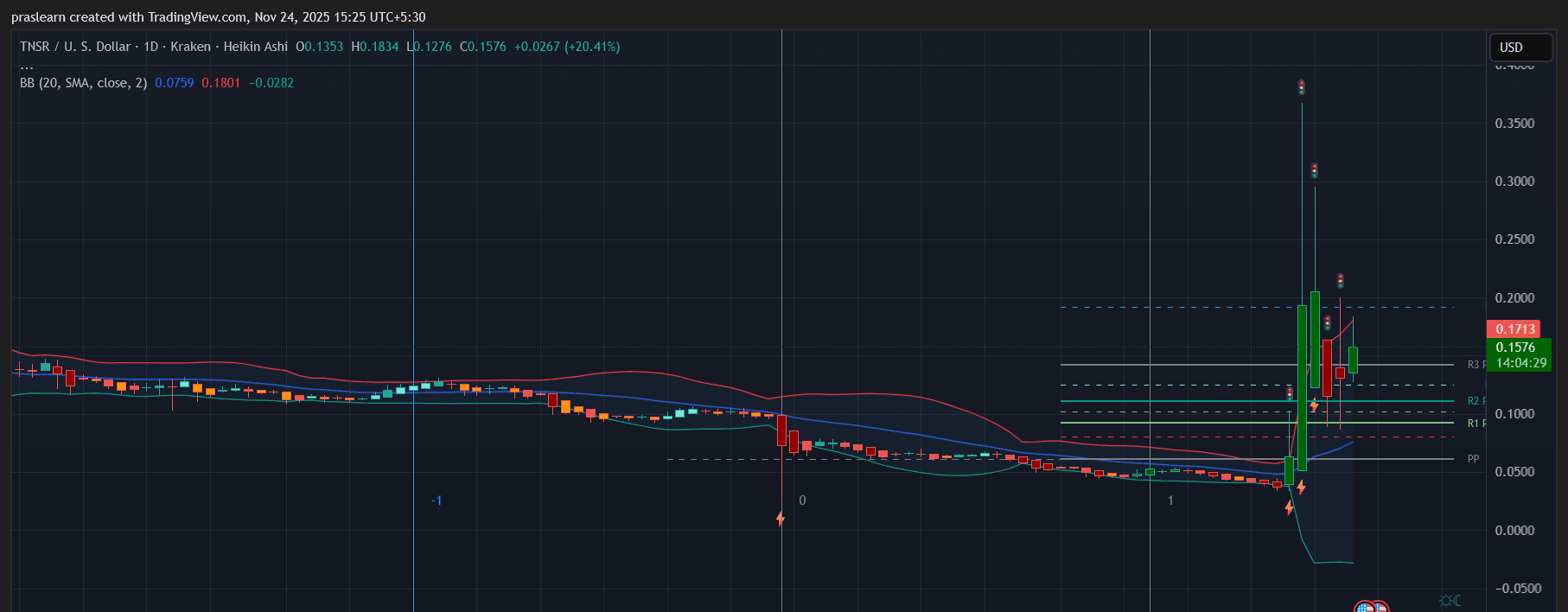This screenshot has width=1568, height=612.
Task: Click the traffic light icon next to the R2 line
Action: 1290,394
